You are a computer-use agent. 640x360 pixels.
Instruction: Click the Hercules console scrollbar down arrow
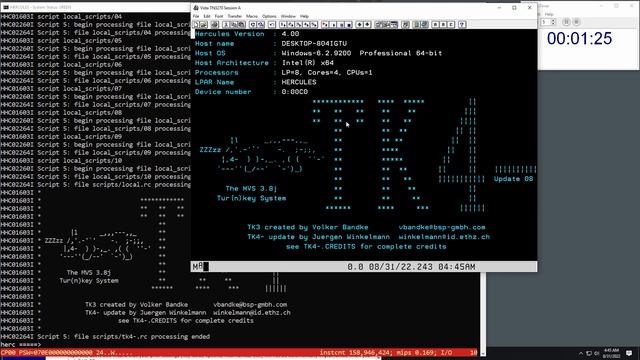coord(483,353)
